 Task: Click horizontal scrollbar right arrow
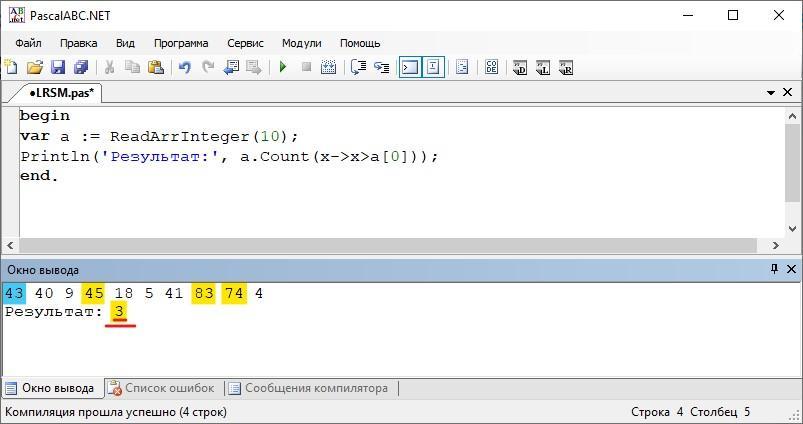[x=775, y=245]
